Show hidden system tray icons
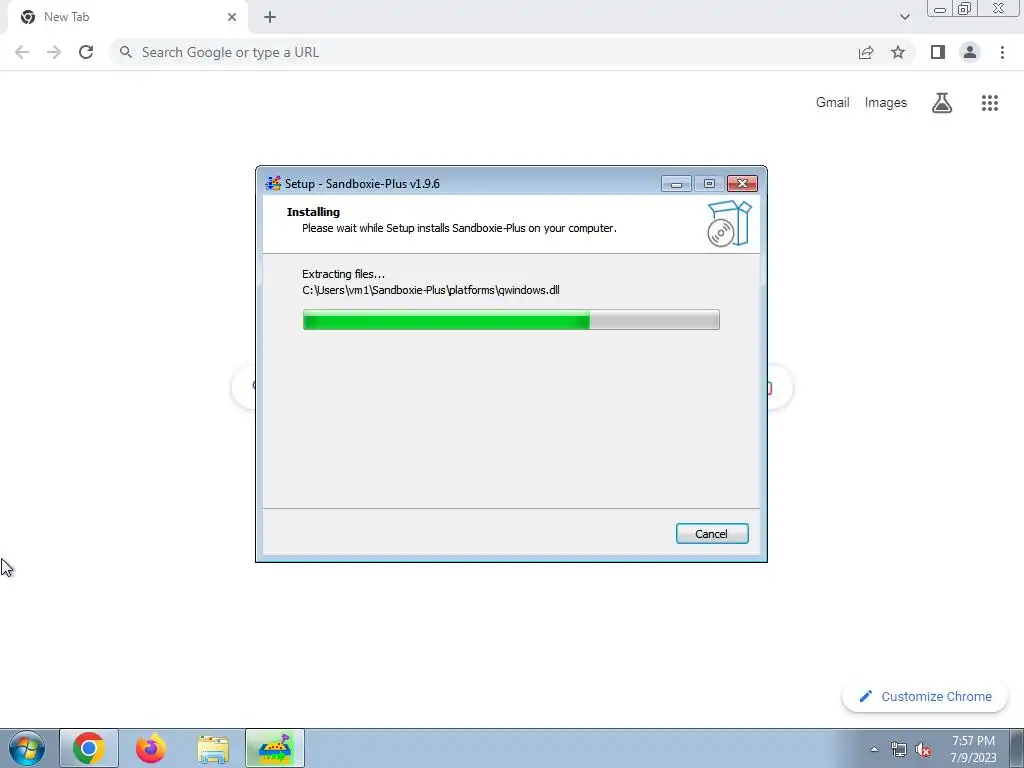Viewport: 1024px width, 768px height. (x=874, y=749)
